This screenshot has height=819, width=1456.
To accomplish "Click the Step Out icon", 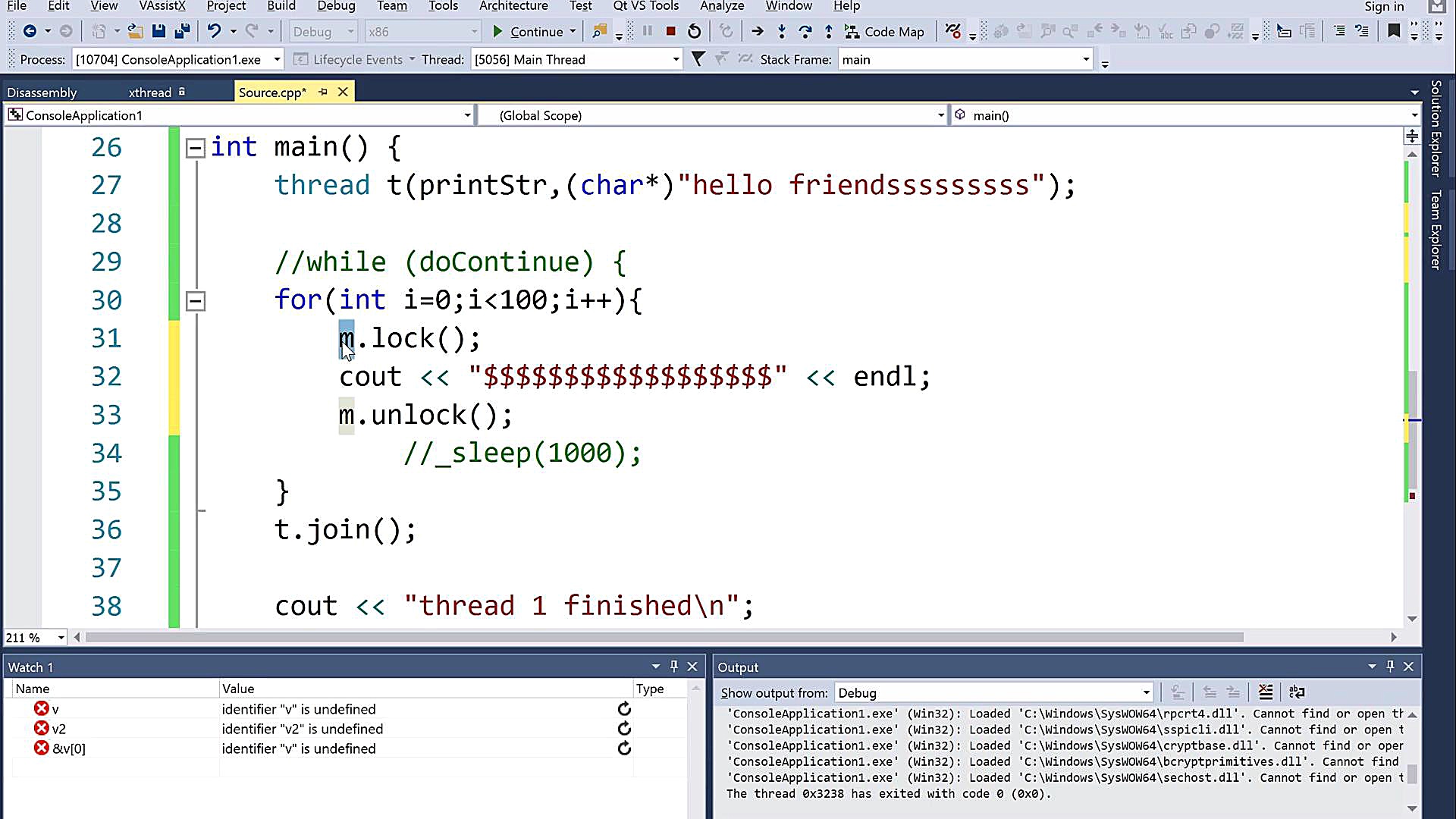I will click(x=829, y=31).
